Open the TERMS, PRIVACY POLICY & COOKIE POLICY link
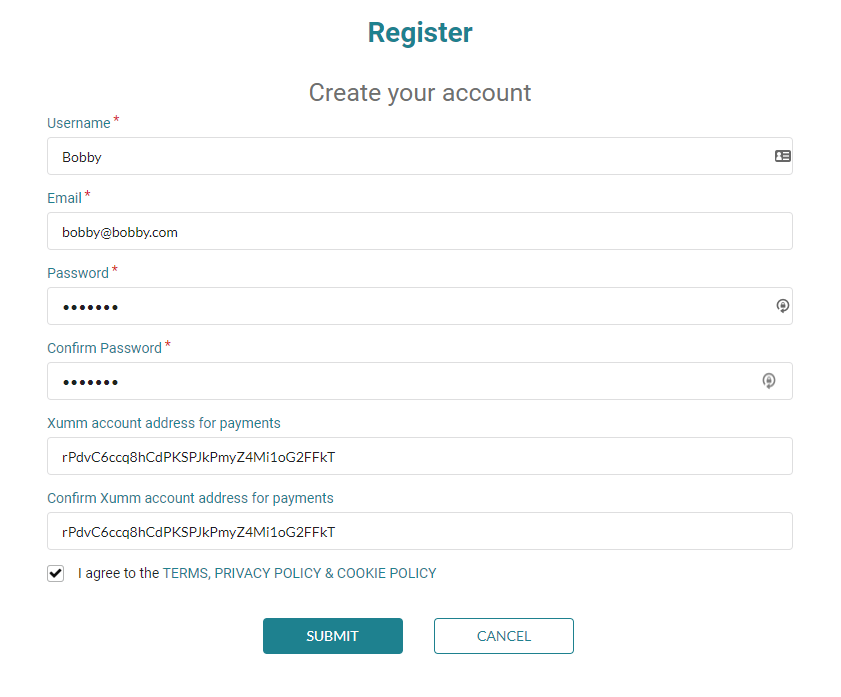The width and height of the screenshot is (841, 697). (299, 573)
